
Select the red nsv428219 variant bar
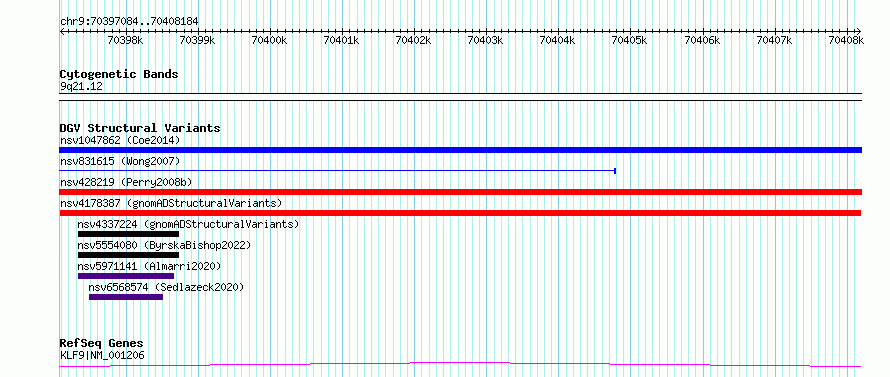460,192
